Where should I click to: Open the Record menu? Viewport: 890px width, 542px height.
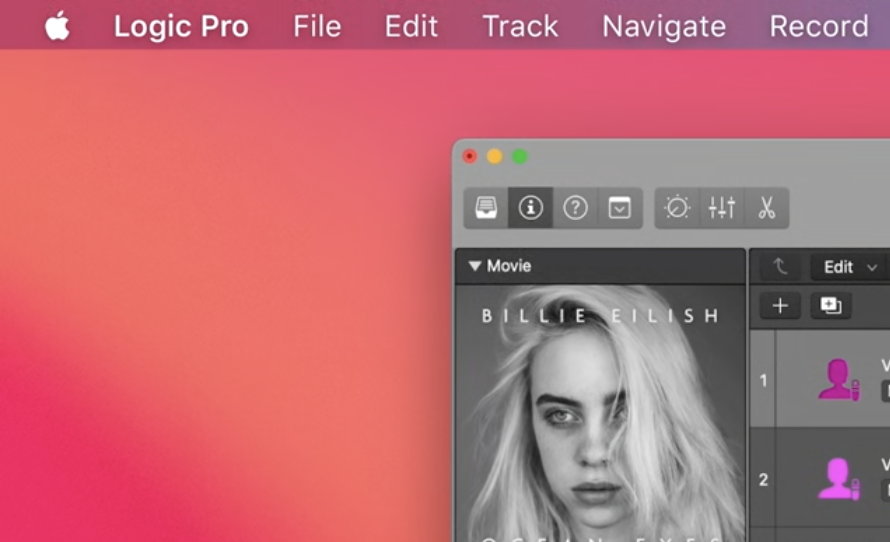pyautogui.click(x=818, y=26)
